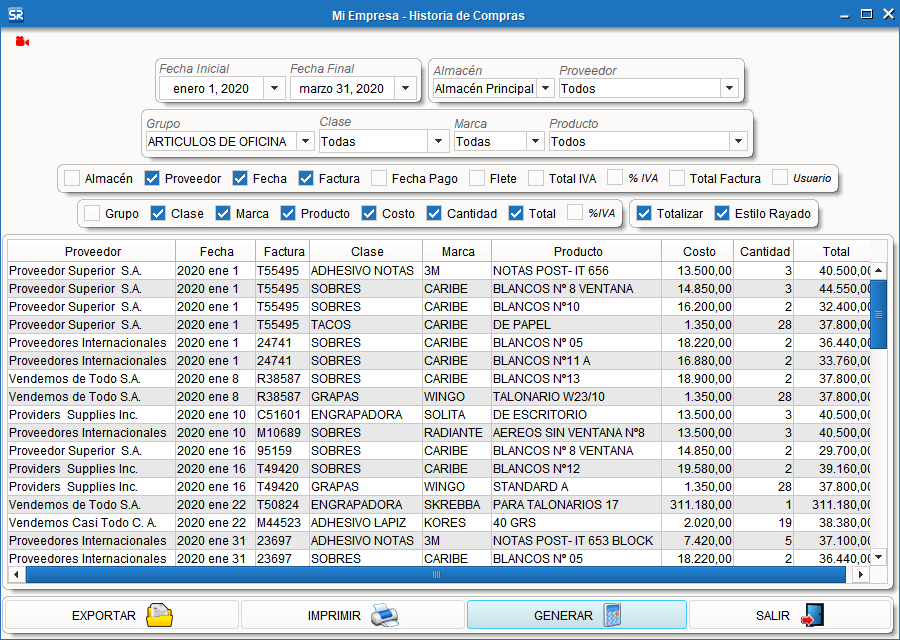Check the Total IVA checkbox
The image size is (900, 640).
[536, 179]
